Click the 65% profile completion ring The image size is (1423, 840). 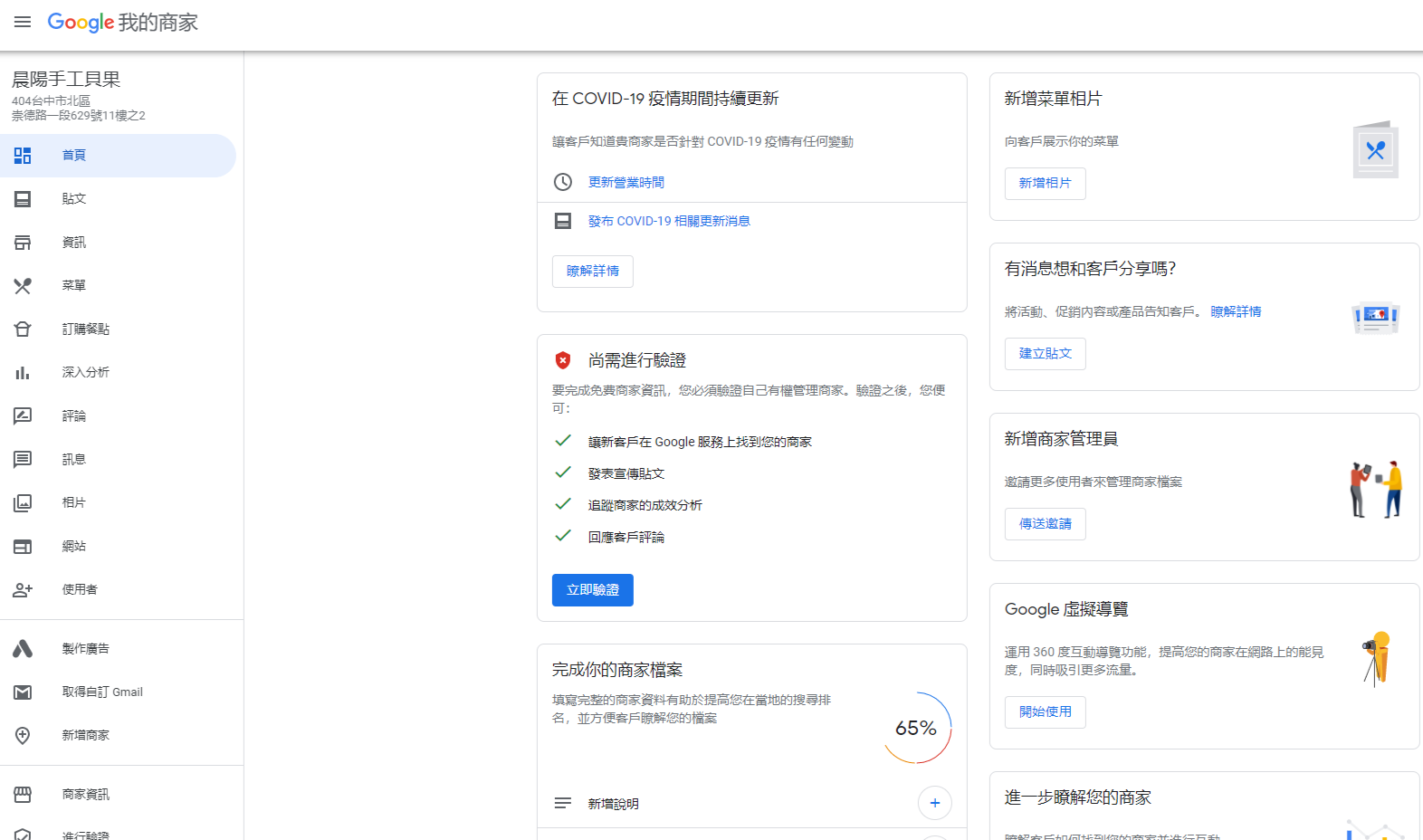[916, 728]
